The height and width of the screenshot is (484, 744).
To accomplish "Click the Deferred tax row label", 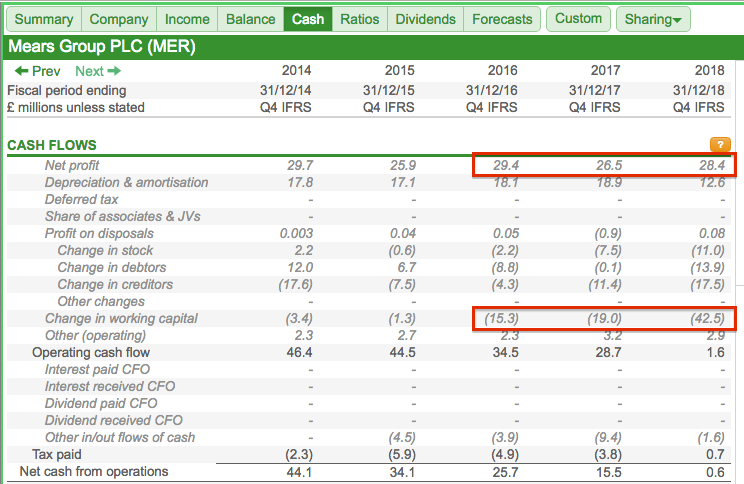I will tap(82, 200).
